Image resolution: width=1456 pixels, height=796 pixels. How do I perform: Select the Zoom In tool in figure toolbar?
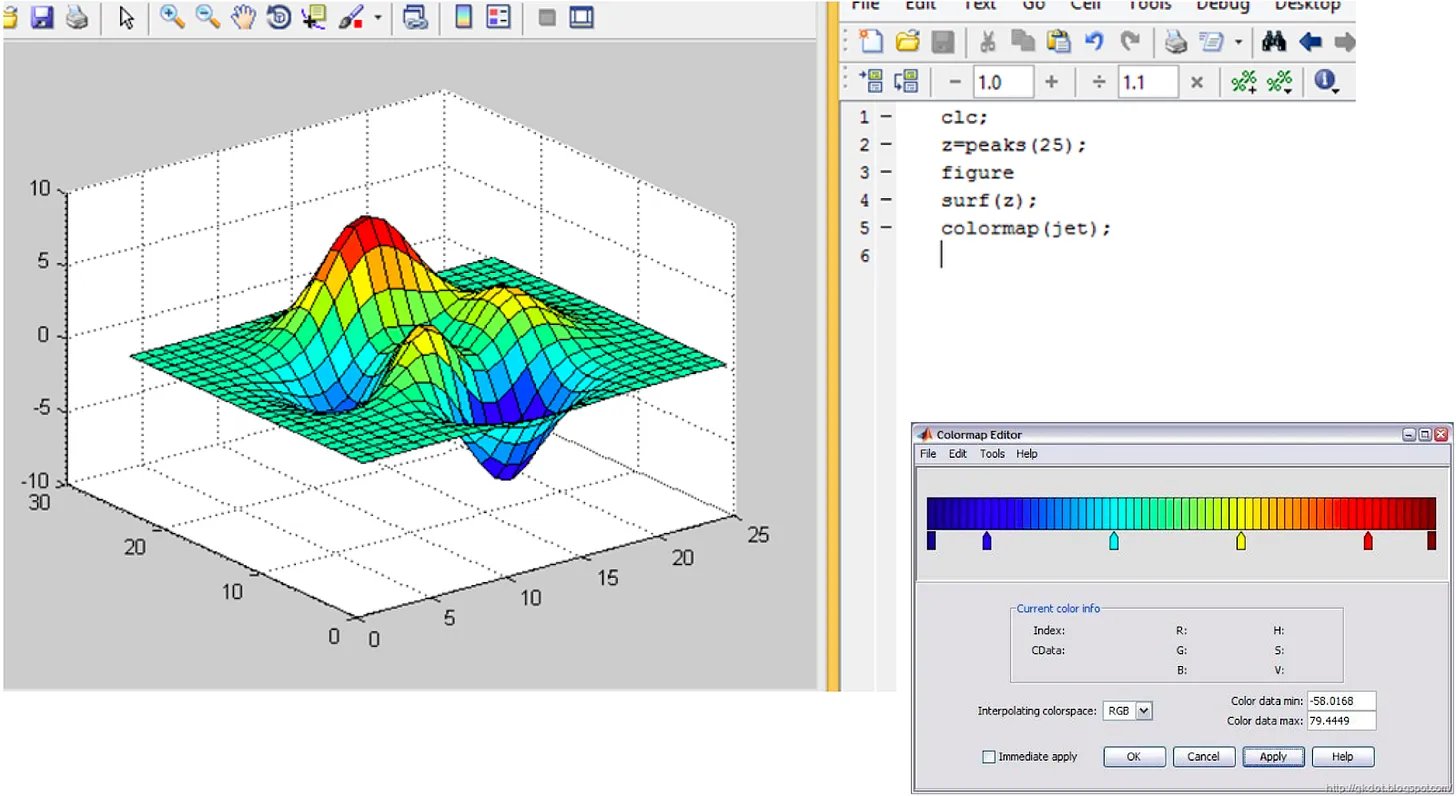(172, 17)
